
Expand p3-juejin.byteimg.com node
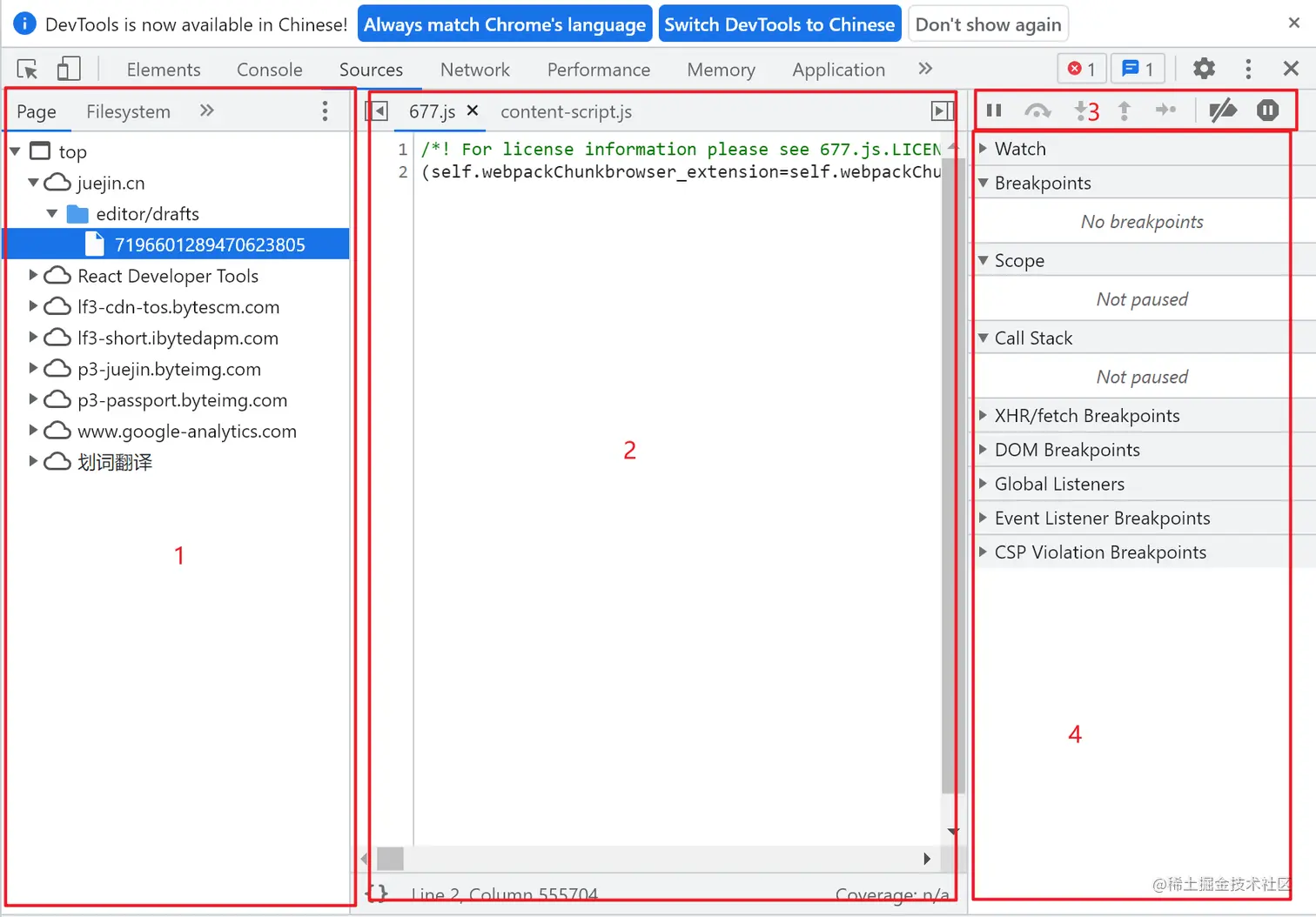click(x=33, y=368)
